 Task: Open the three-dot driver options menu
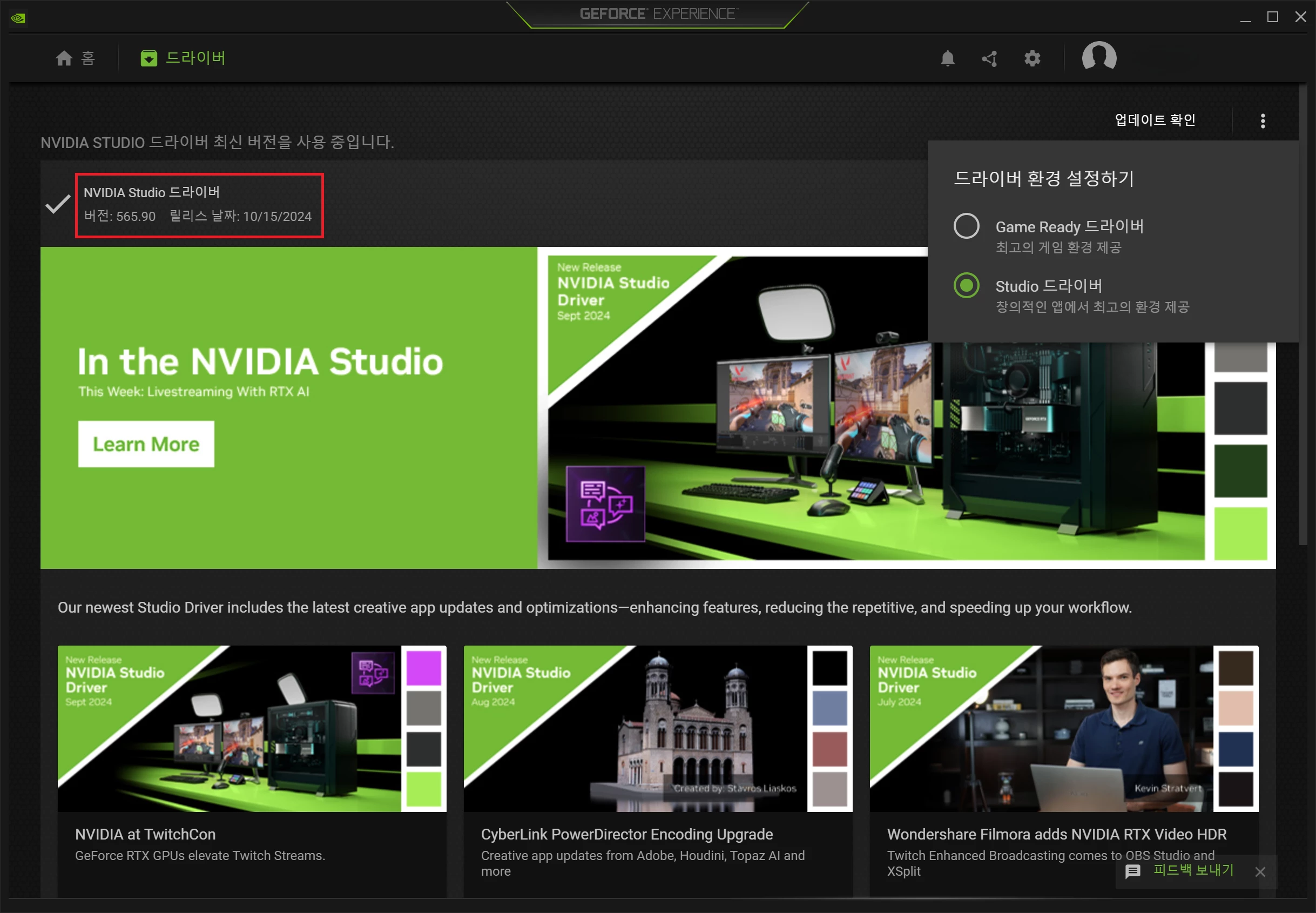[1262, 120]
